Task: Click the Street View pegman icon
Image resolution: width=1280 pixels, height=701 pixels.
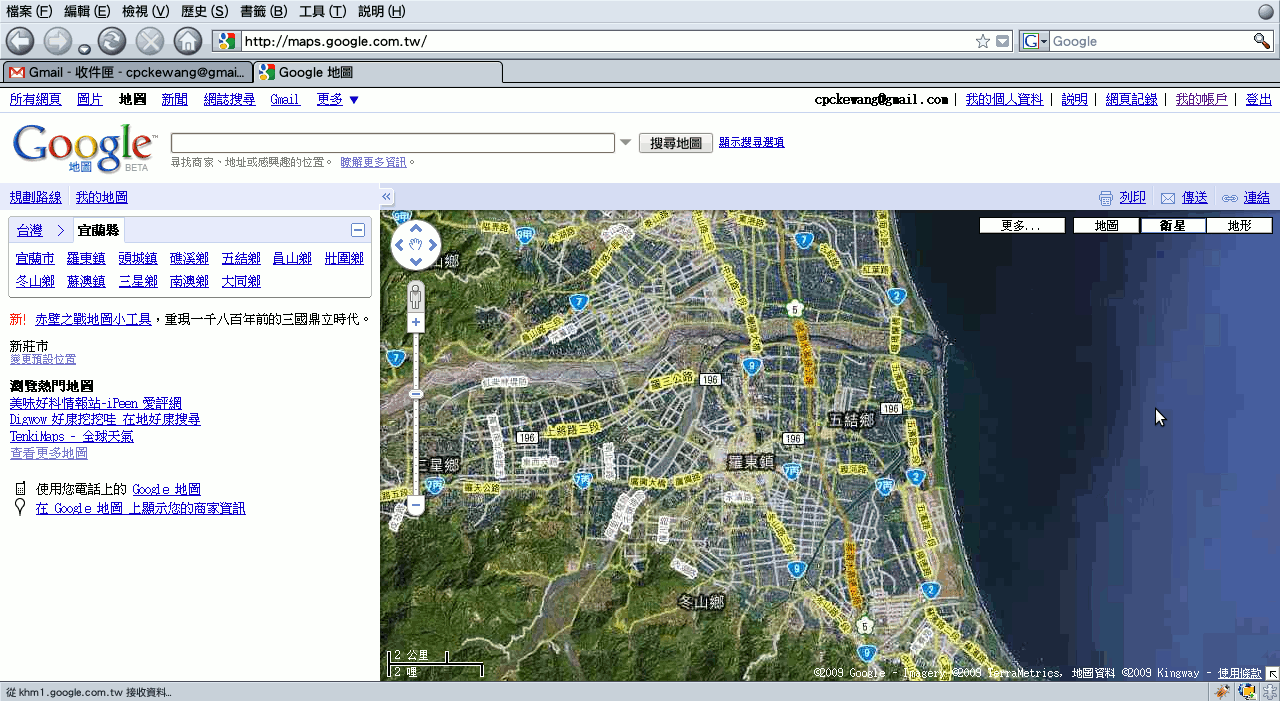Action: [x=416, y=296]
